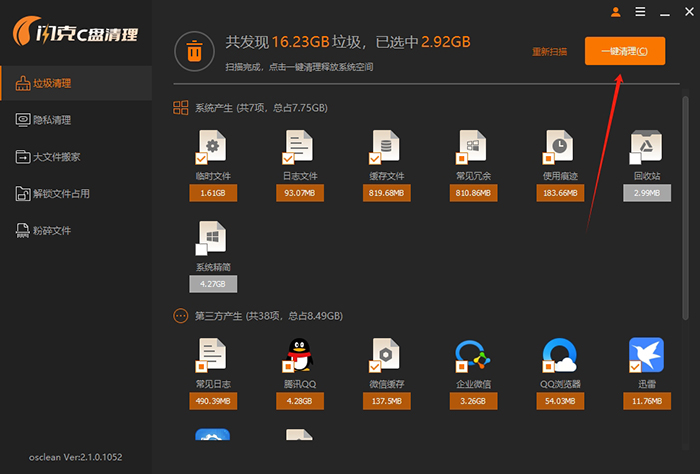The width and height of the screenshot is (700, 474).
Task: Click the 一键清理(C) button
Action: pos(625,51)
